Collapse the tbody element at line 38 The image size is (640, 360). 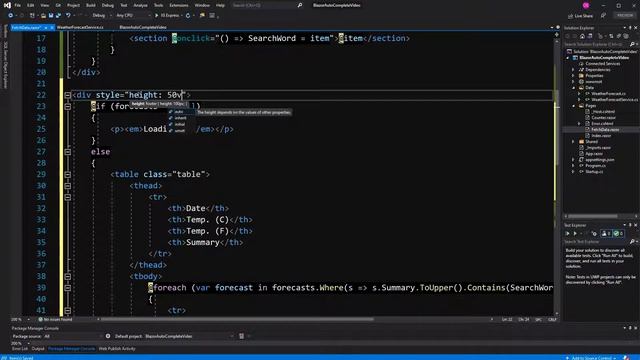click(x=68, y=277)
